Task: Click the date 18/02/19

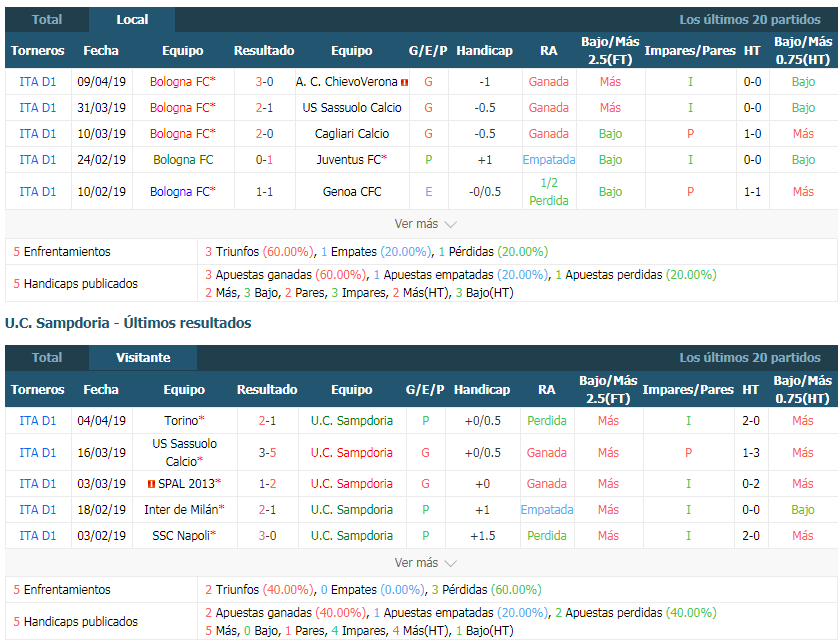Action: tap(102, 509)
